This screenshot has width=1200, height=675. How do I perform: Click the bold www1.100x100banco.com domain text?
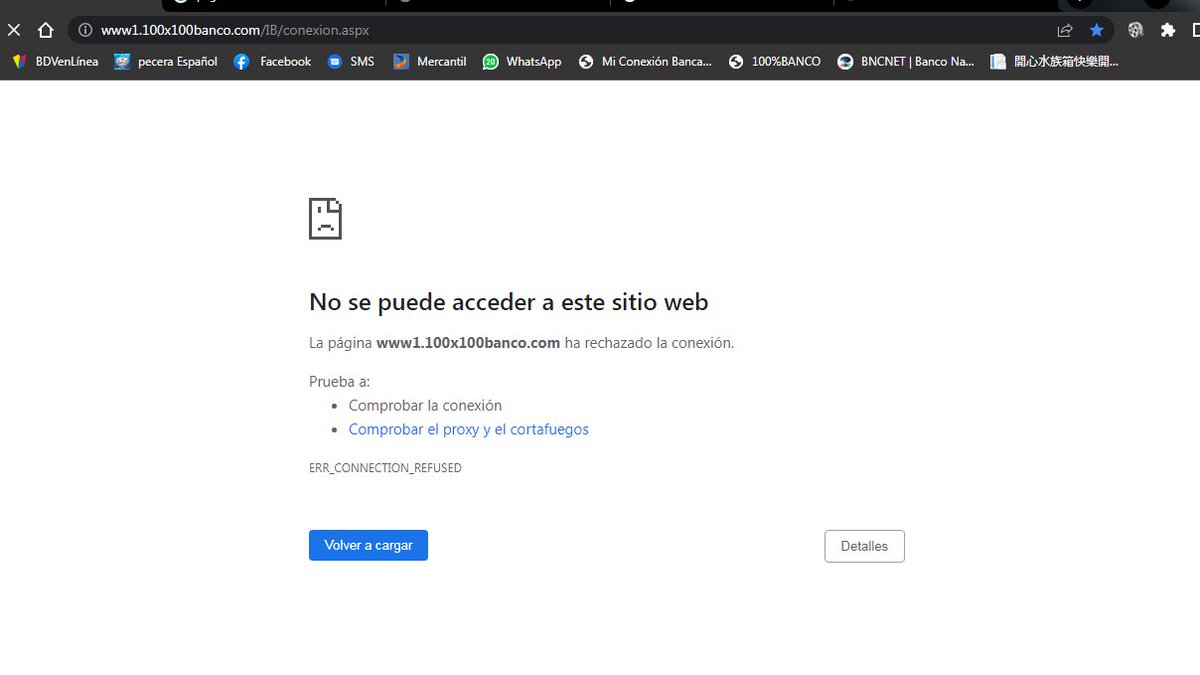[468, 343]
